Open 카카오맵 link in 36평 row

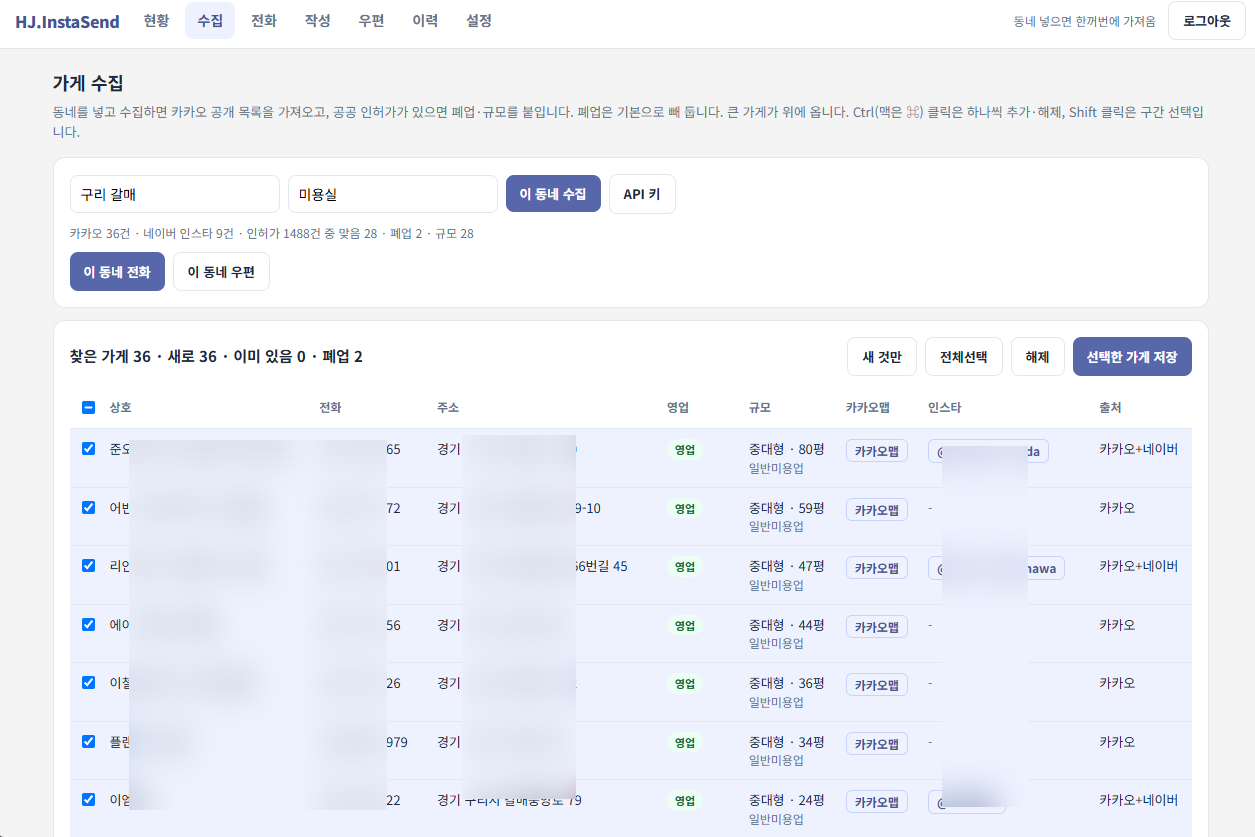(x=877, y=685)
